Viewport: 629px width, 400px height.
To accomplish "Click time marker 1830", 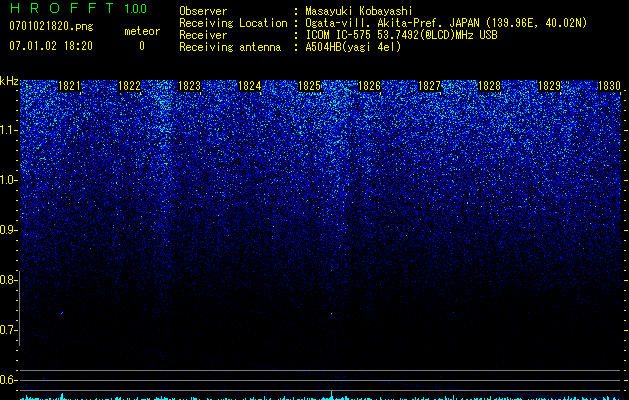I will [609, 86].
